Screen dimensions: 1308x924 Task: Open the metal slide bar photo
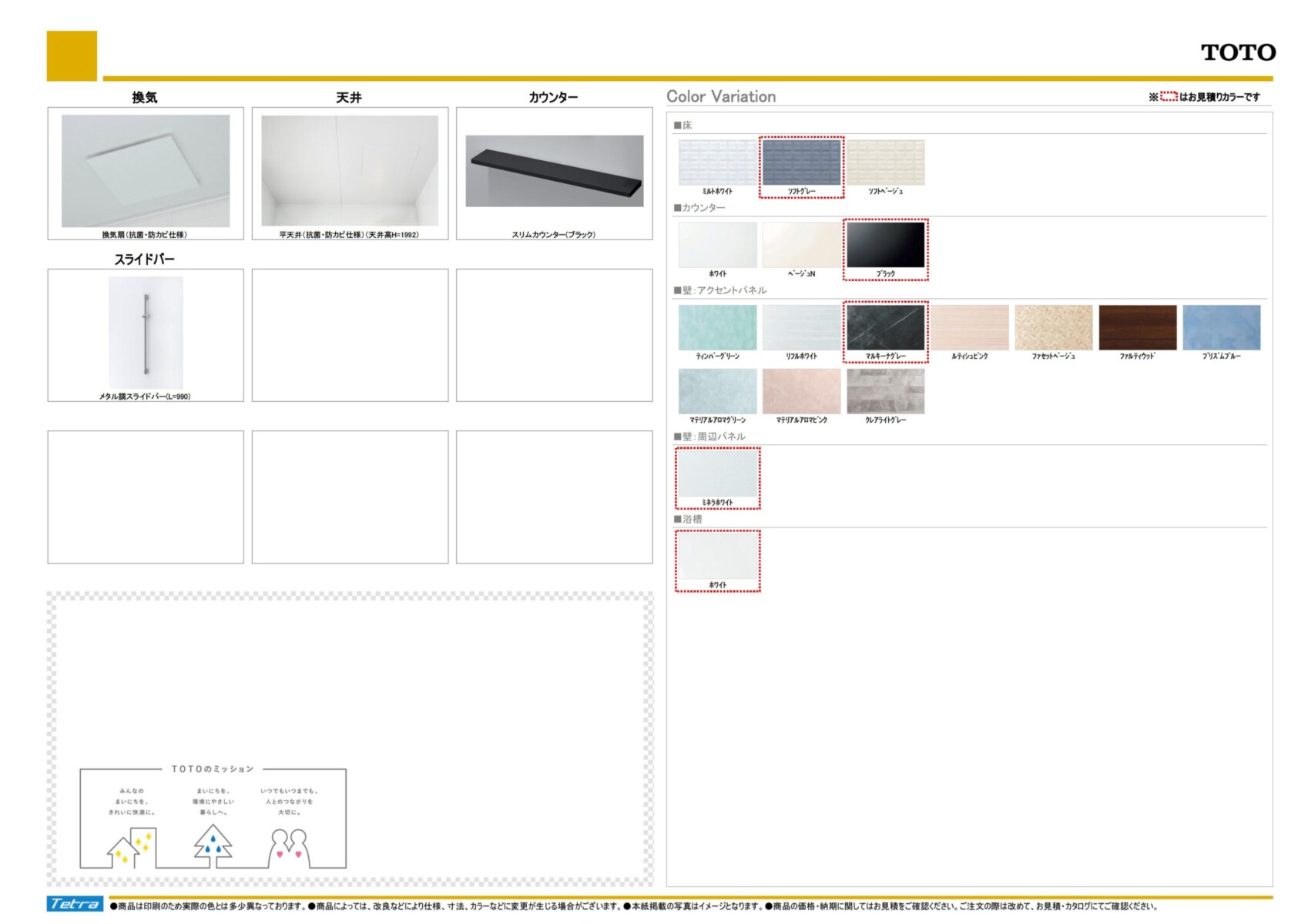146,333
